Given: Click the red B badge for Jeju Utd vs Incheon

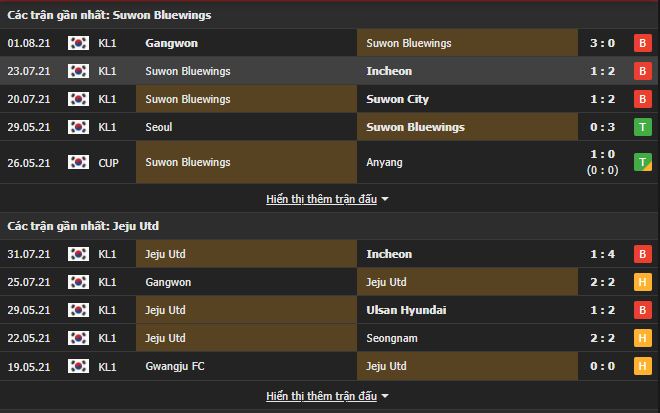Looking at the screenshot, I should click(x=640, y=254).
